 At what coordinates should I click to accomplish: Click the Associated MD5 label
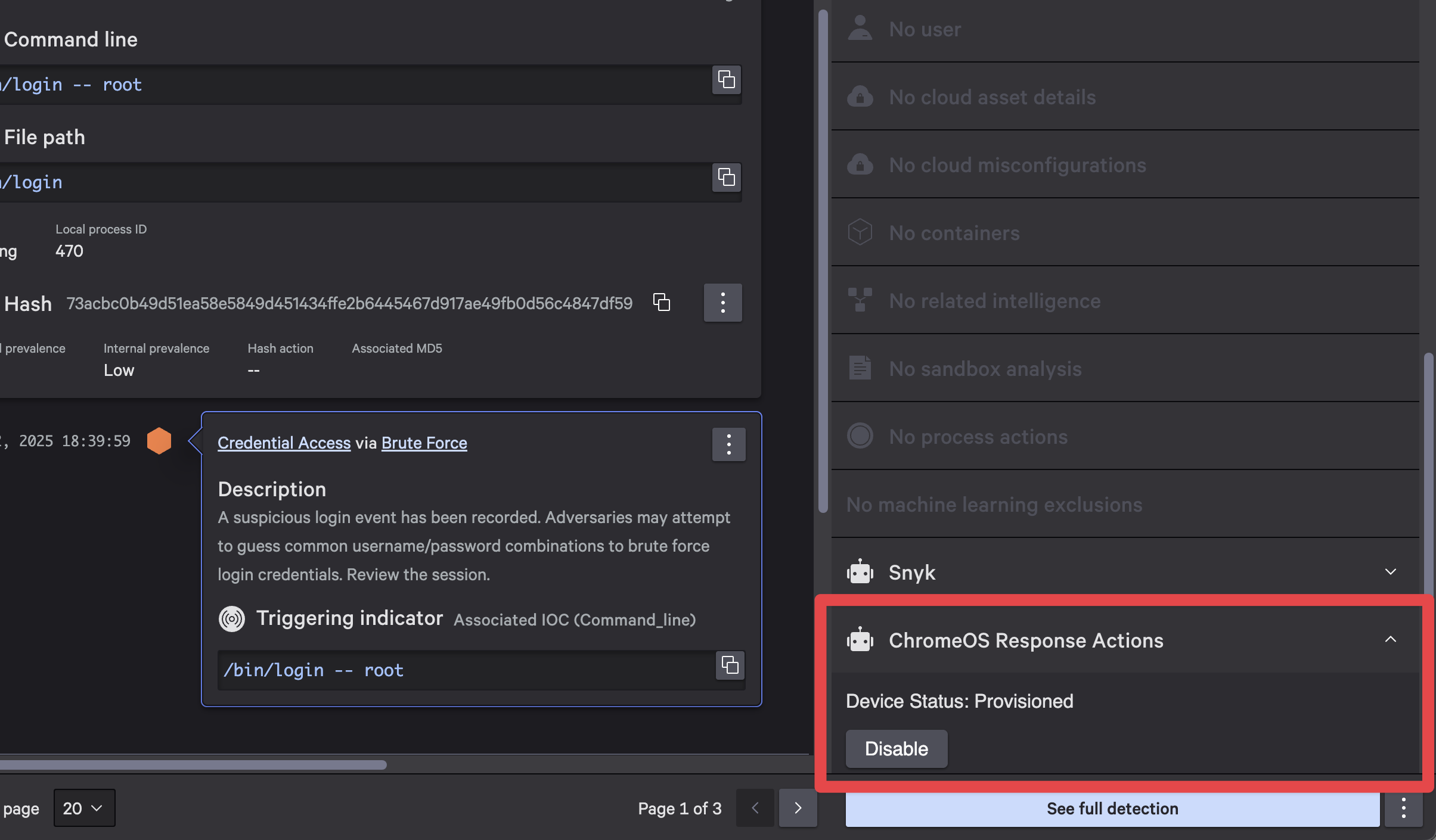pyautogui.click(x=397, y=349)
